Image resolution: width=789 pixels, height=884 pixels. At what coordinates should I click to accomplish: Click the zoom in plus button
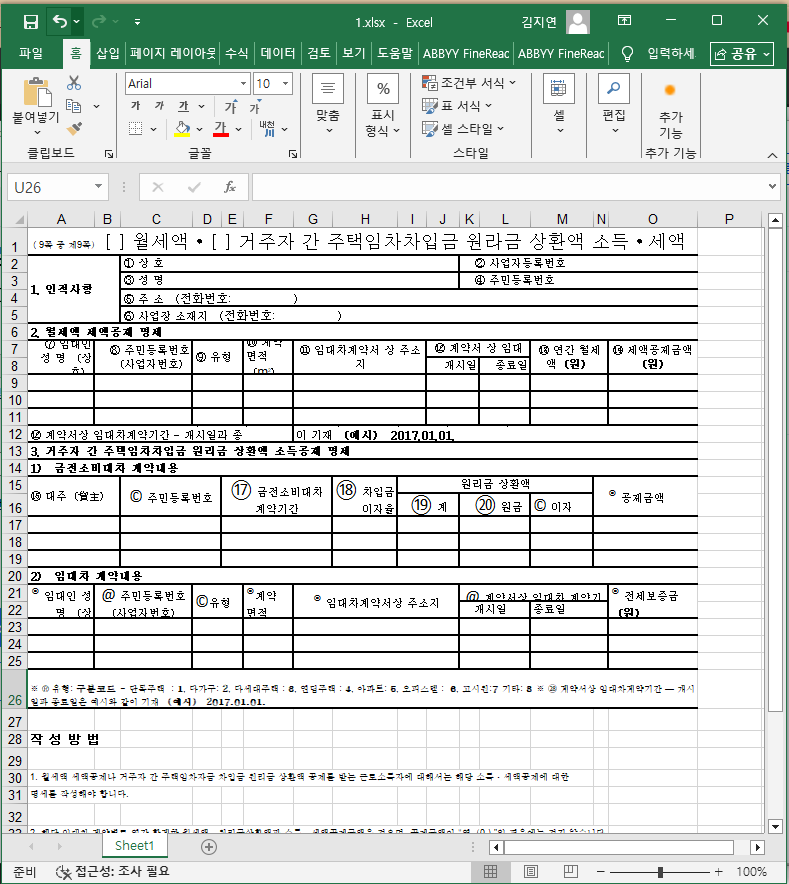click(x=719, y=872)
